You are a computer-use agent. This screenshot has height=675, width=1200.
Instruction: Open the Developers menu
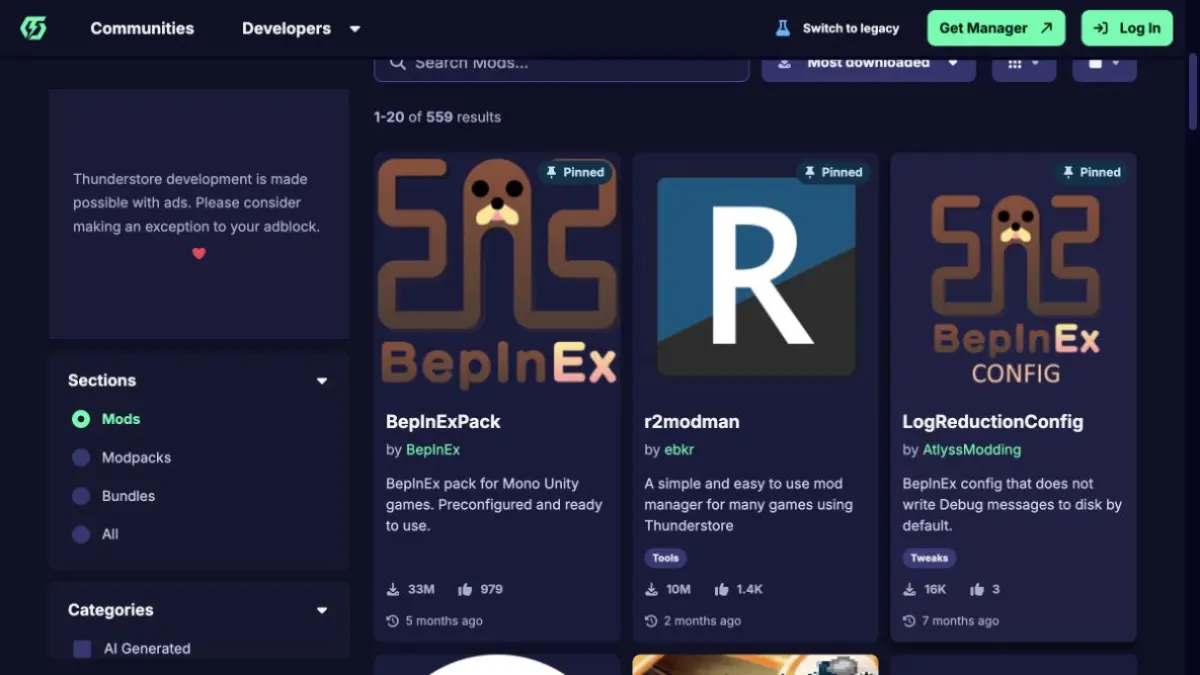pos(286,28)
